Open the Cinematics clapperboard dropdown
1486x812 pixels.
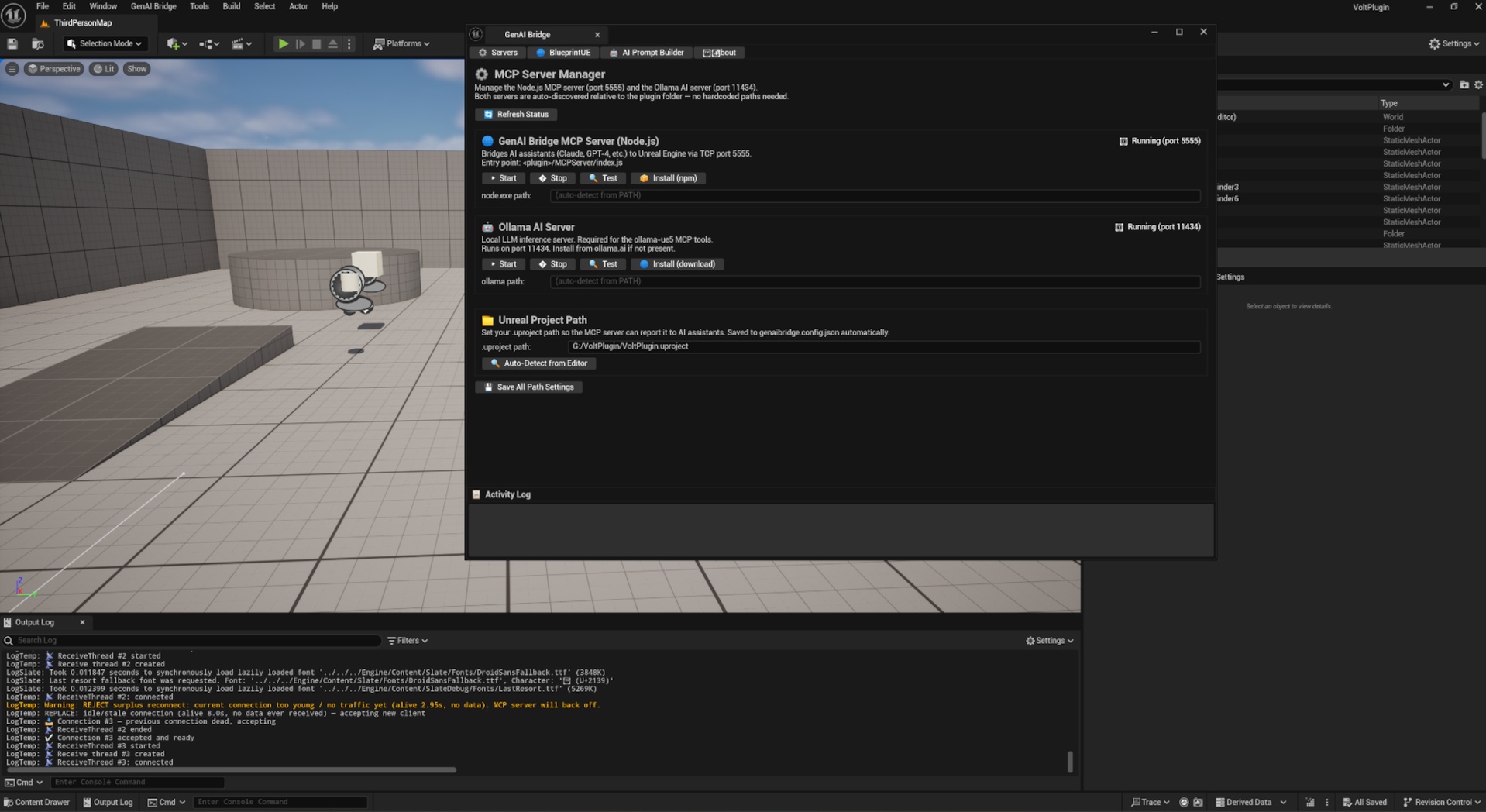(x=242, y=44)
